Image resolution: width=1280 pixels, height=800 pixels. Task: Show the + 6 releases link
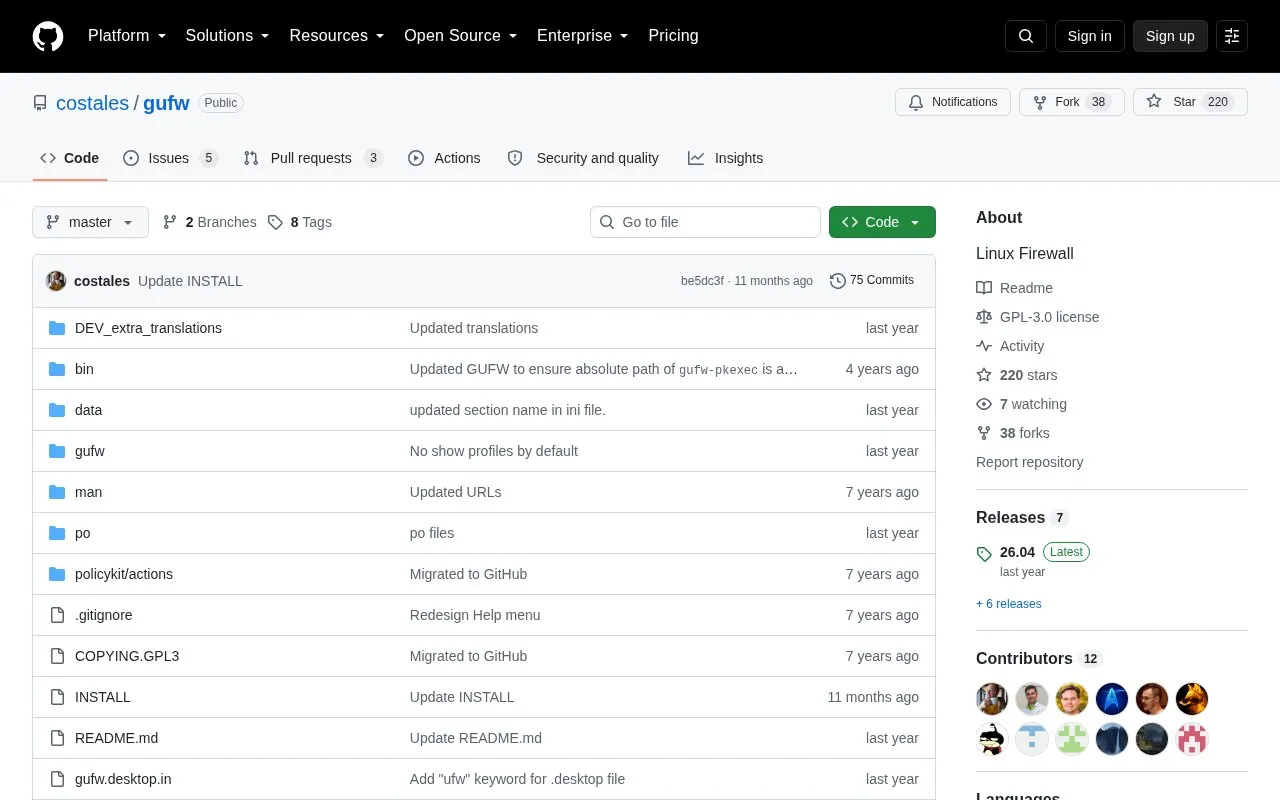(1008, 604)
